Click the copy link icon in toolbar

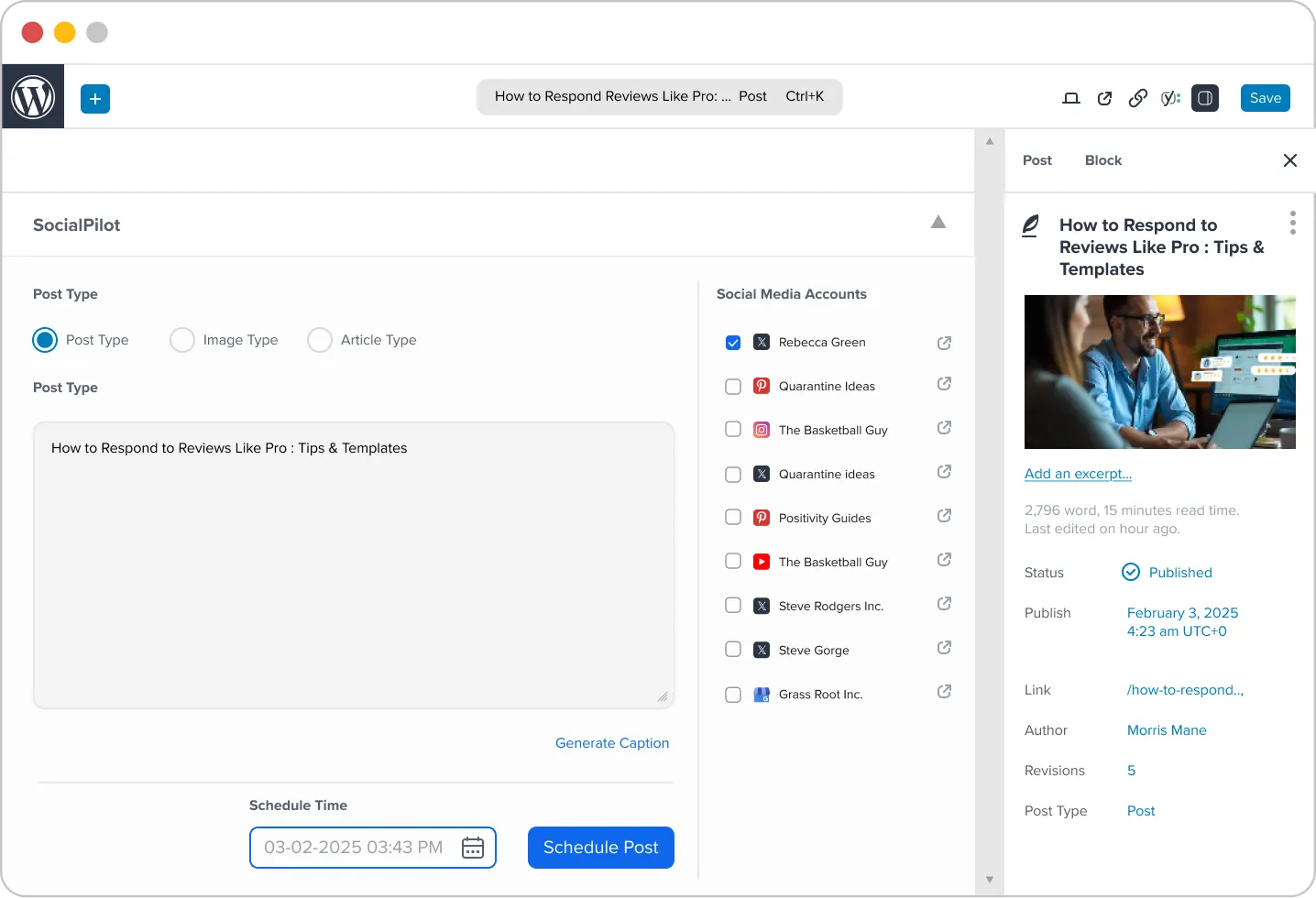(x=1137, y=98)
